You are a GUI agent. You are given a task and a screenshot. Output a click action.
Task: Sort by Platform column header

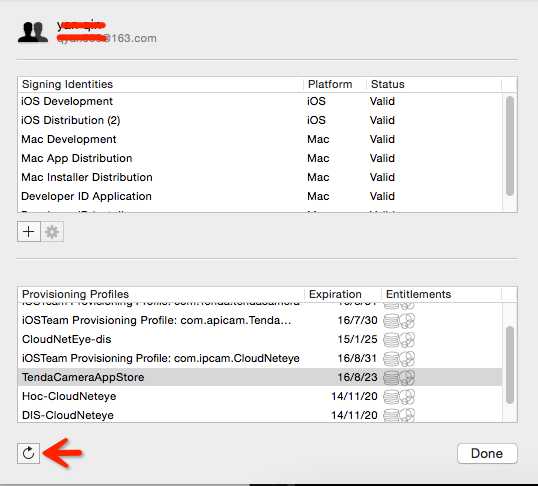pos(335,84)
